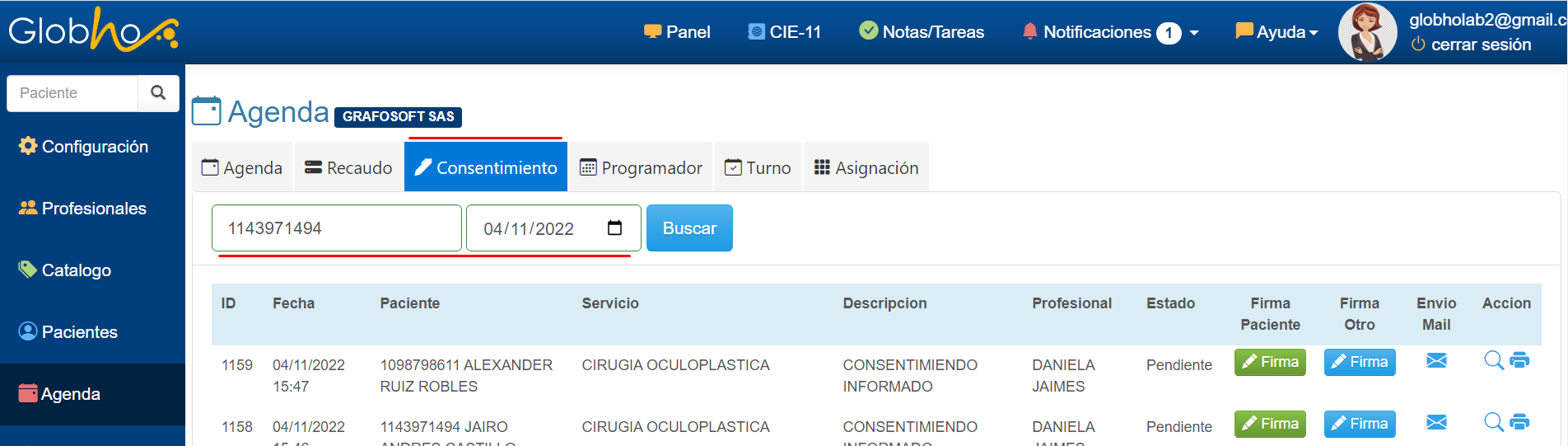
Task: Click the printer icon for record 1159
Action: tap(1519, 360)
